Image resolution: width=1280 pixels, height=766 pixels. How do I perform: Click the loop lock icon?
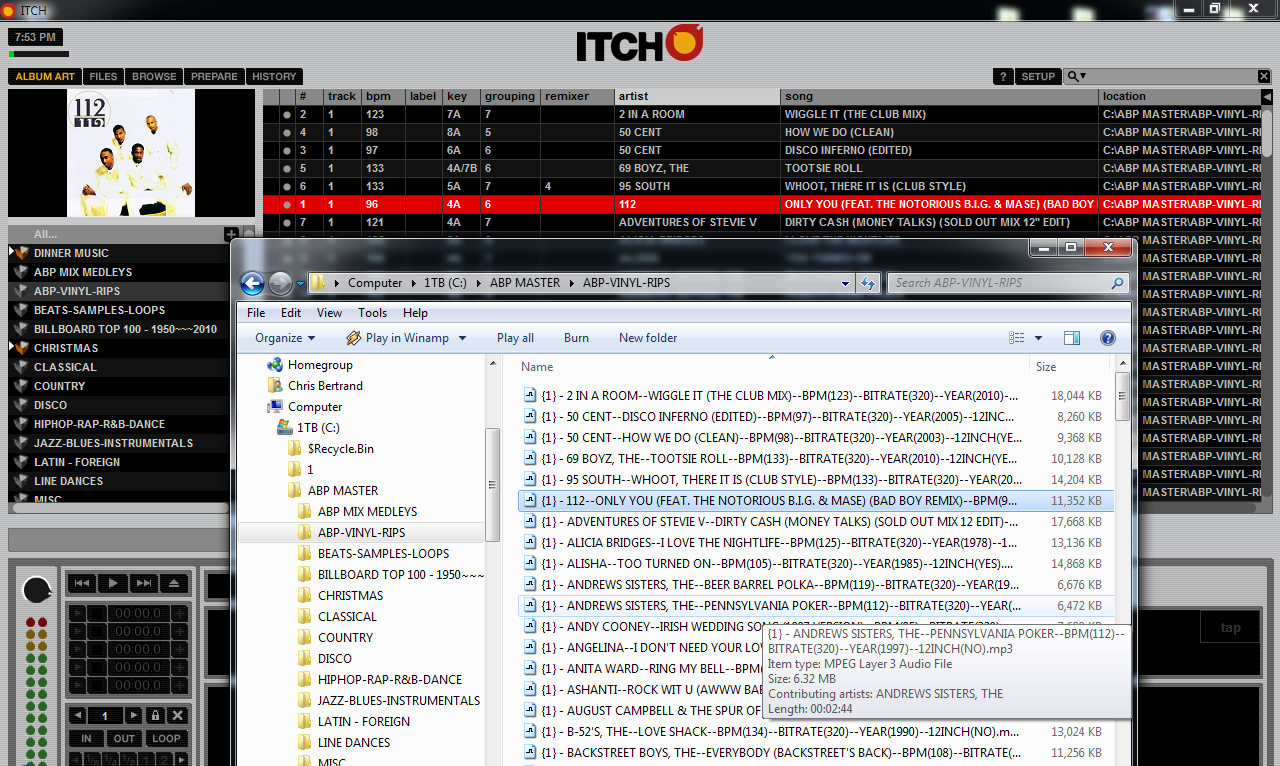(x=154, y=716)
